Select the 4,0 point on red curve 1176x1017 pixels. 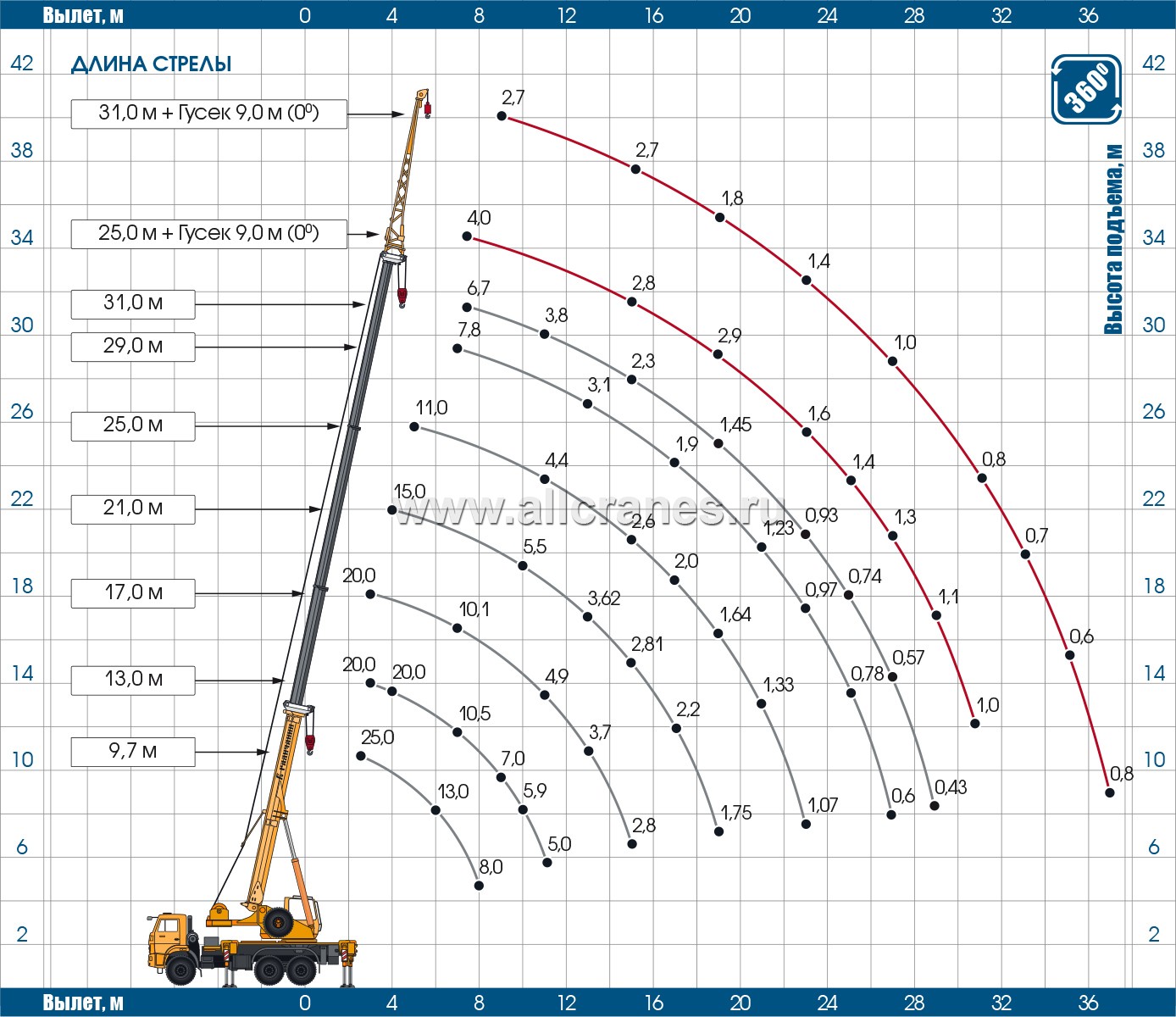coord(467,236)
